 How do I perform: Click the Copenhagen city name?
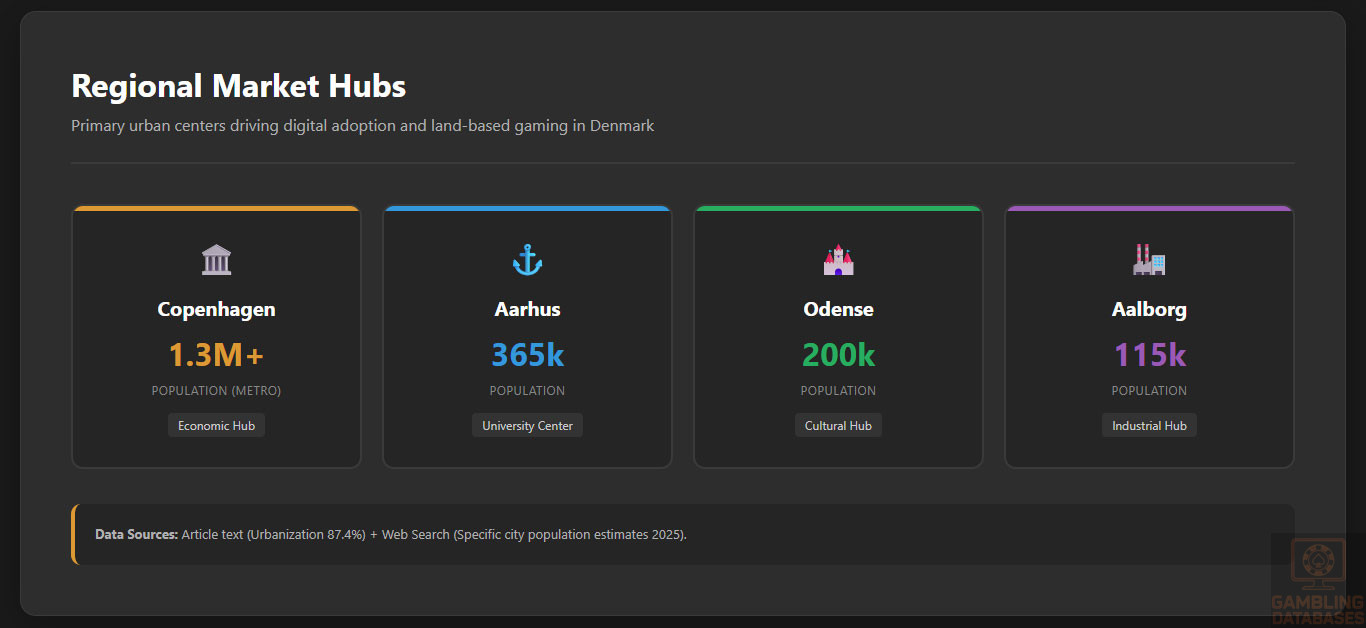(x=216, y=310)
